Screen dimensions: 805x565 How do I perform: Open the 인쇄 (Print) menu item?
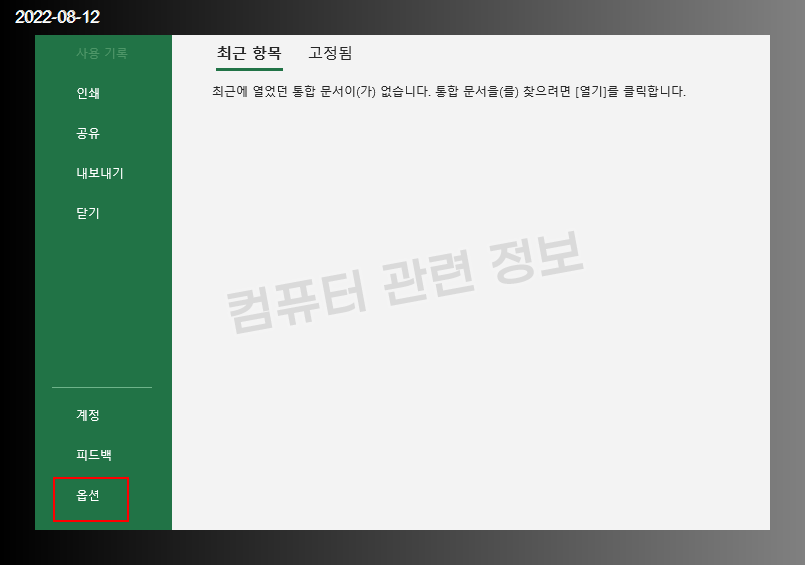pyautogui.click(x=88, y=93)
